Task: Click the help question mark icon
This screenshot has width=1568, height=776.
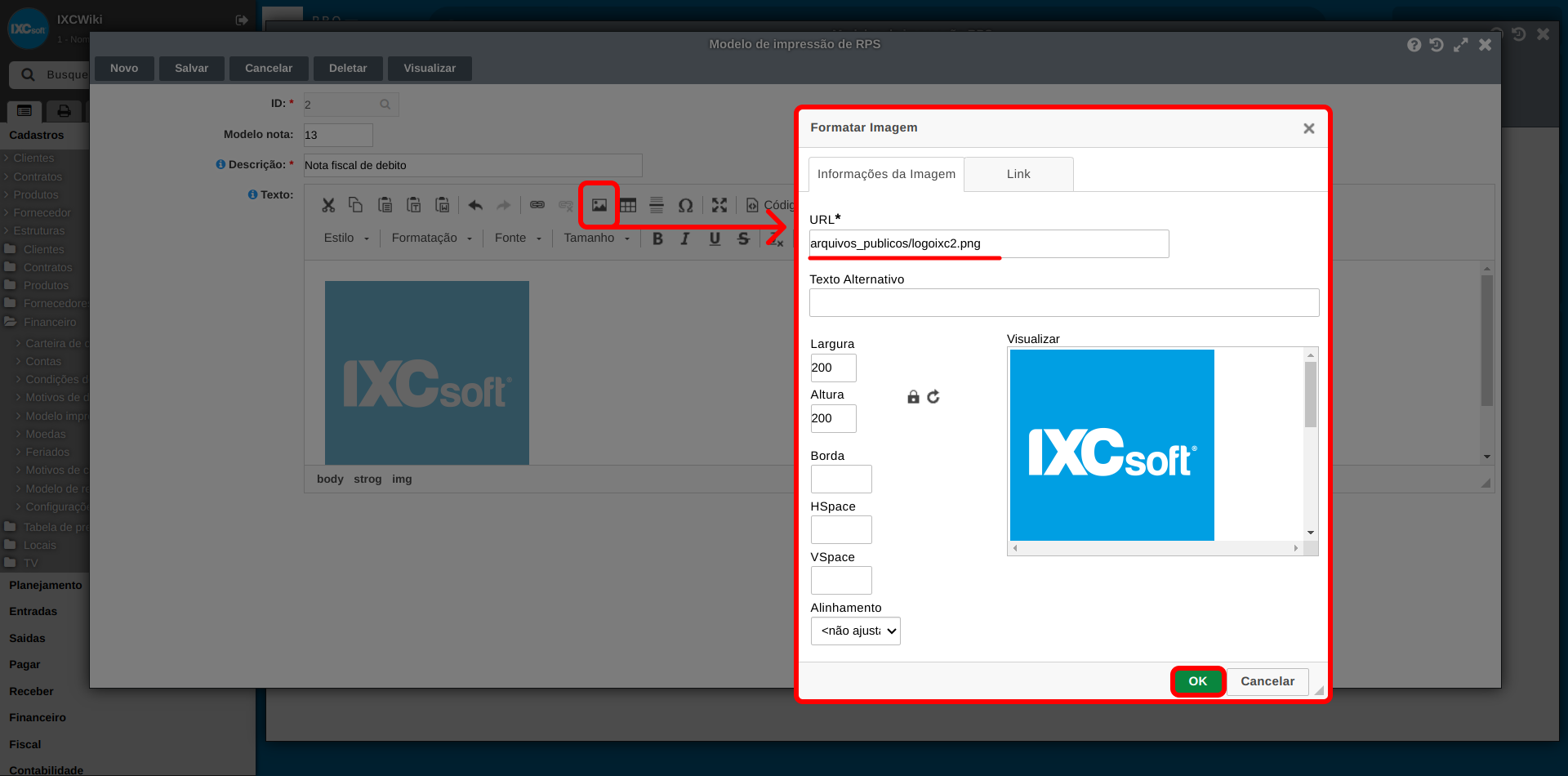Action: point(1414,45)
